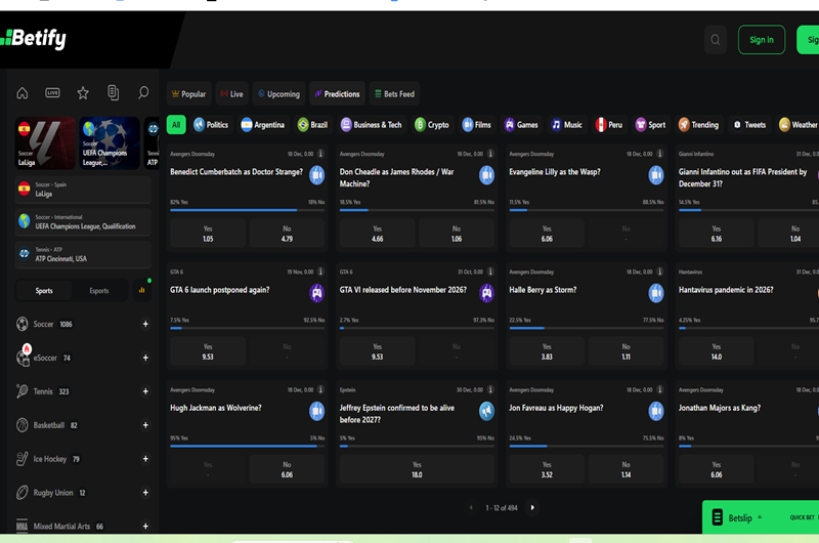Expand the eSoccer sport section
819x543 pixels.
(145, 358)
